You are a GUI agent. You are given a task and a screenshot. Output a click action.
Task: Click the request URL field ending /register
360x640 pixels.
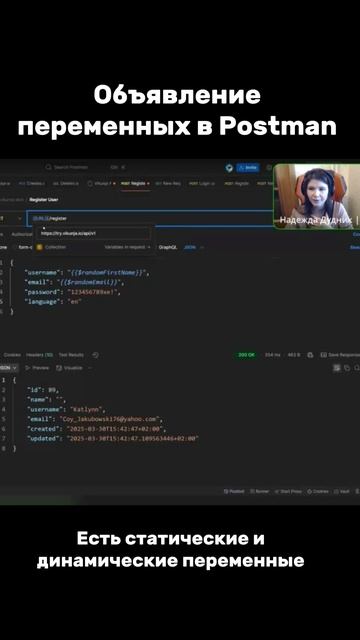coord(149,218)
